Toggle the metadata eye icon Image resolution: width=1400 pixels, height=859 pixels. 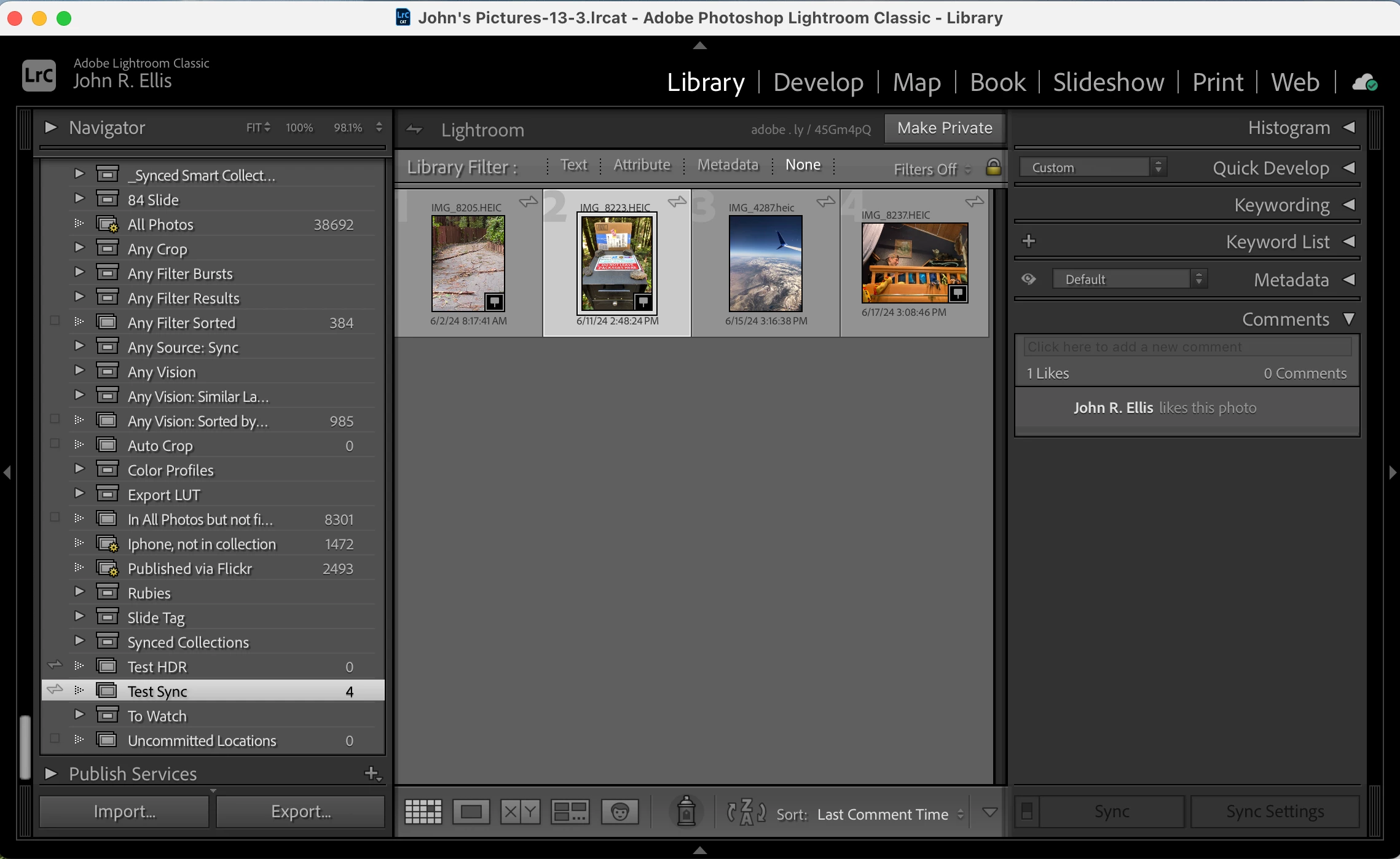click(x=1029, y=280)
